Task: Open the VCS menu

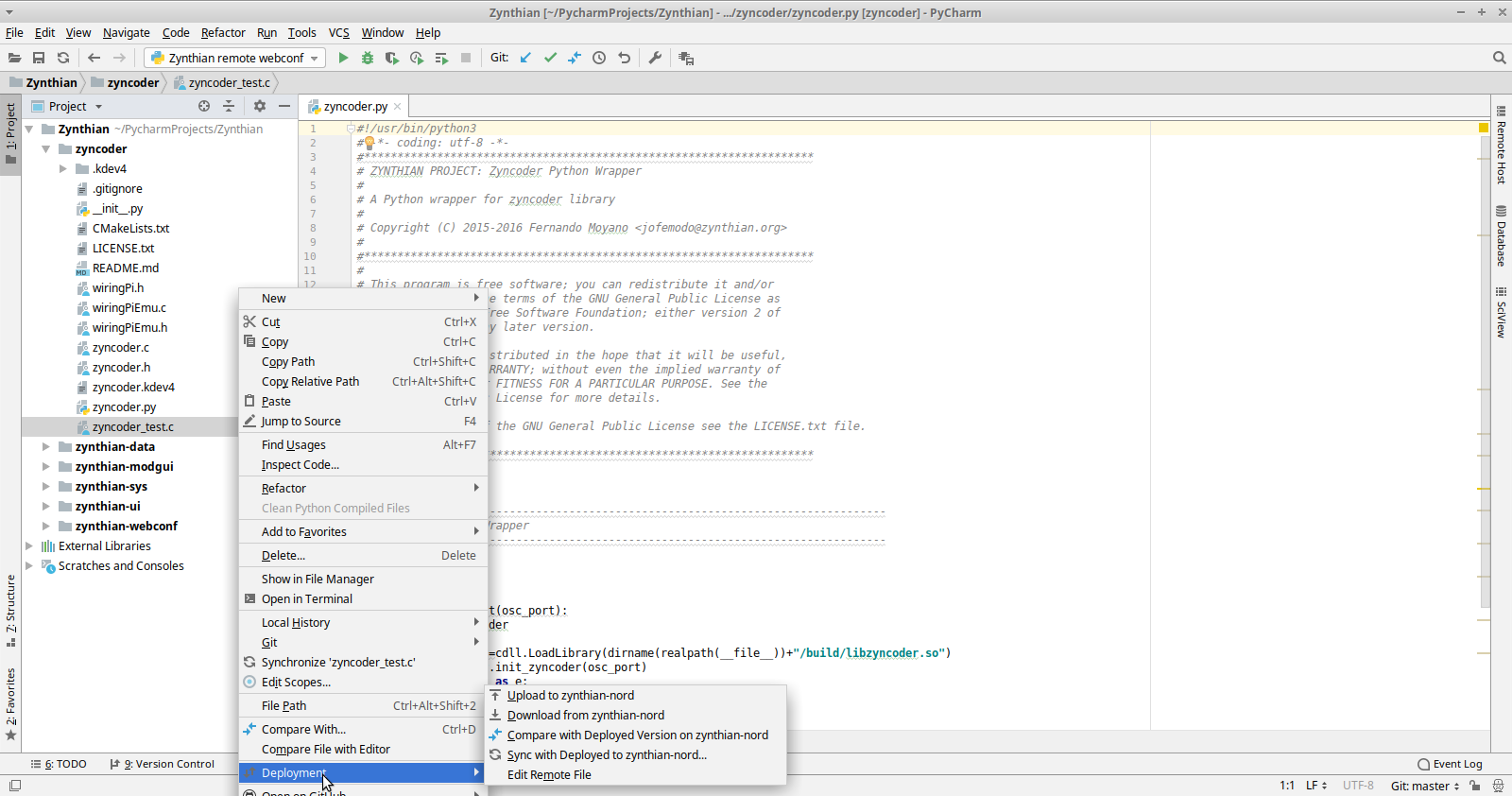Action: click(338, 32)
